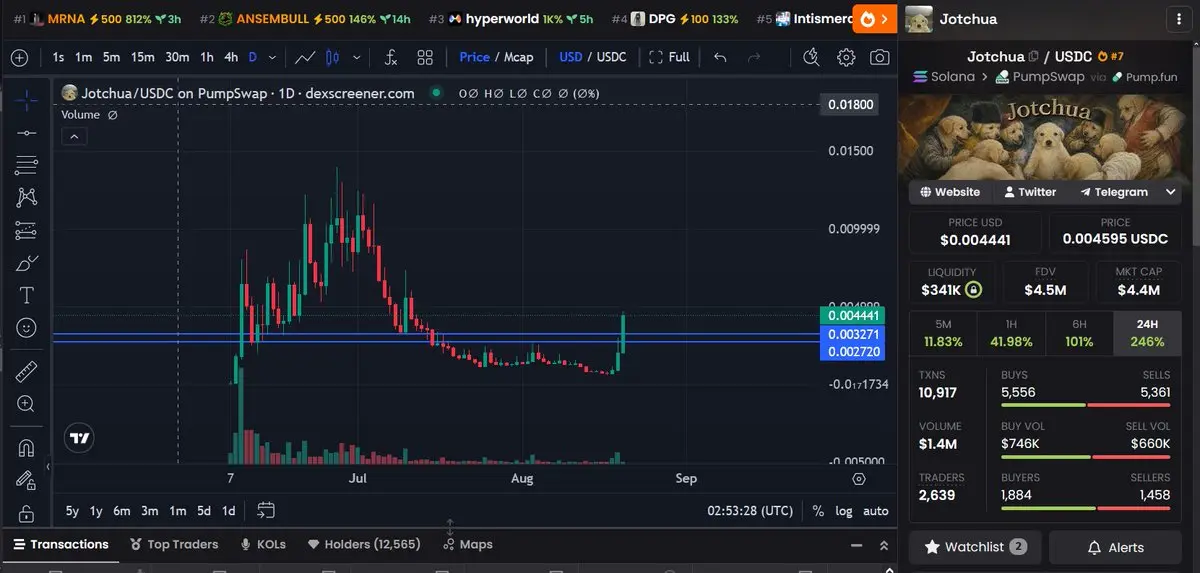This screenshot has height=573, width=1200.
Task: Set chart range to 5d
Action: click(204, 511)
